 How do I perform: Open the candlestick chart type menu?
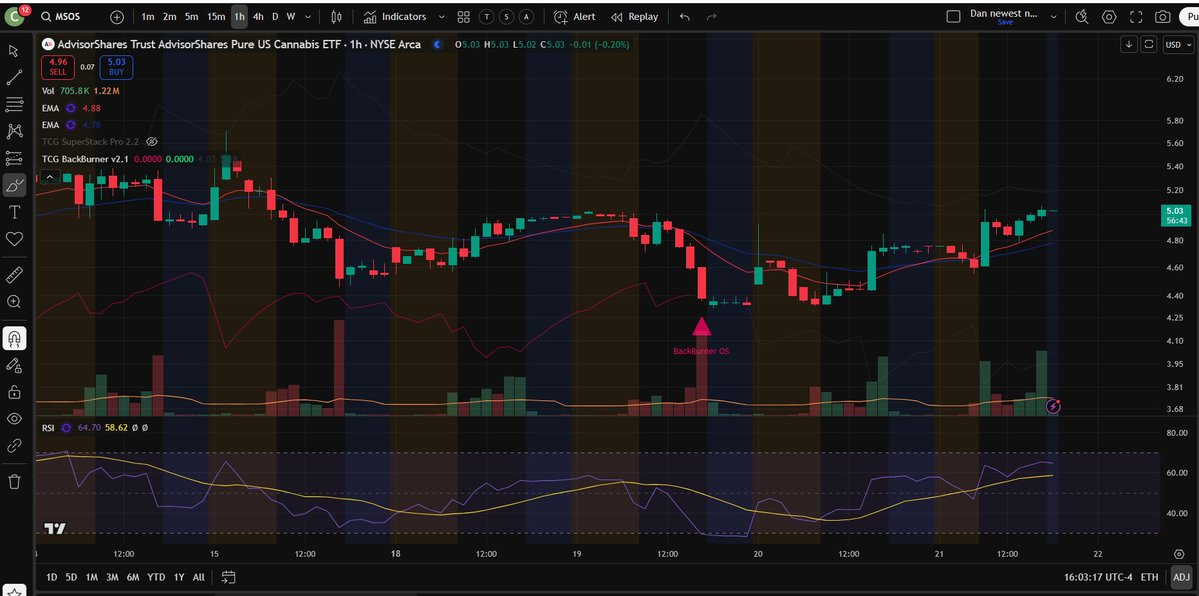337,17
